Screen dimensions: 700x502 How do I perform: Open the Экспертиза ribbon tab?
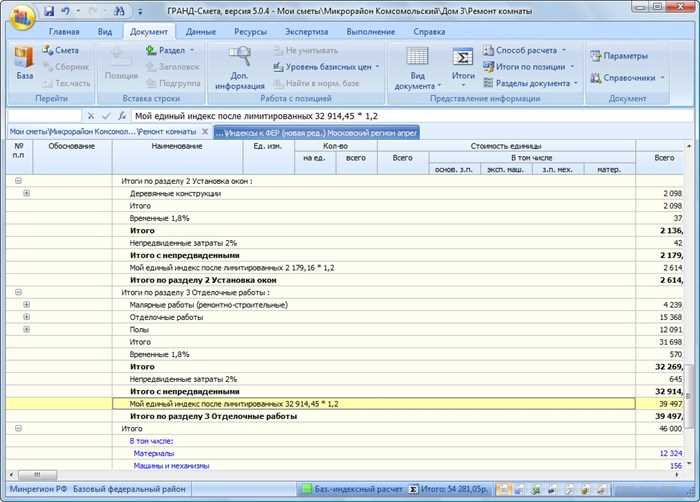(x=305, y=32)
